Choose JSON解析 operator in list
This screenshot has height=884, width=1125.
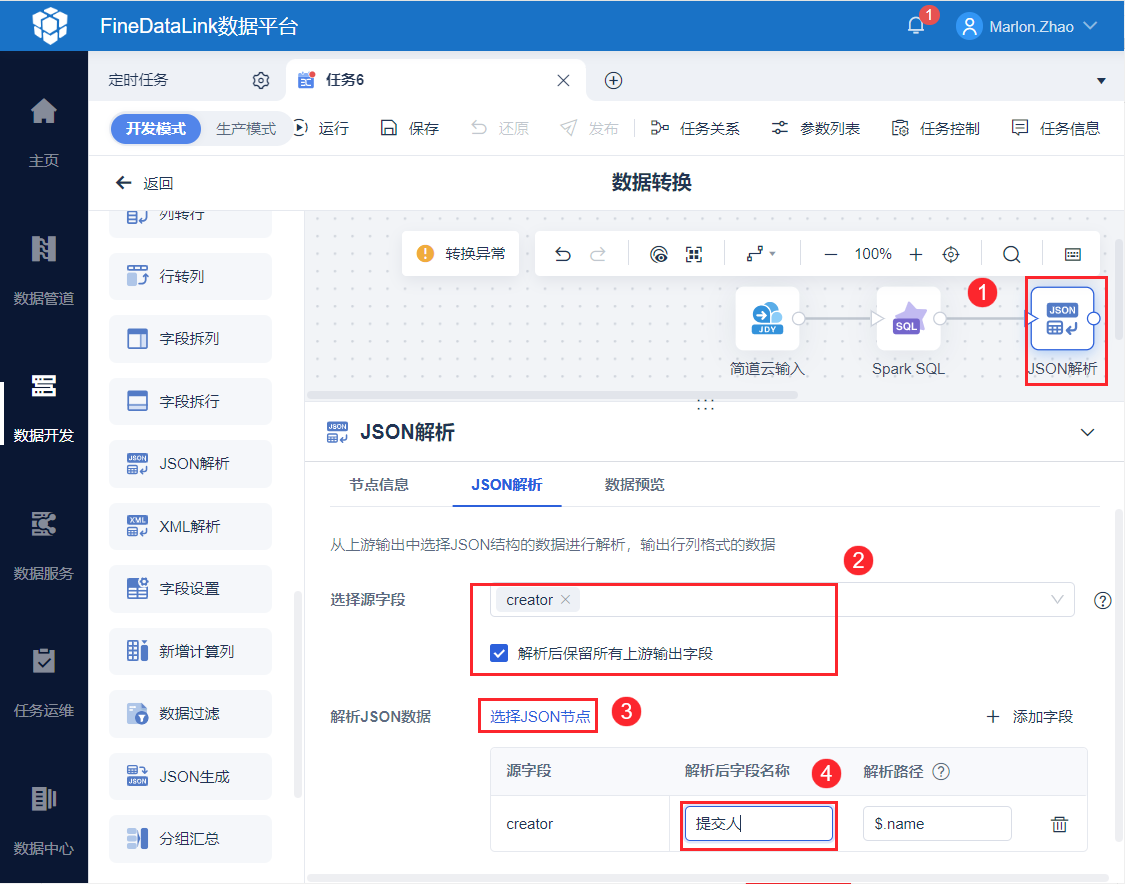pos(190,464)
